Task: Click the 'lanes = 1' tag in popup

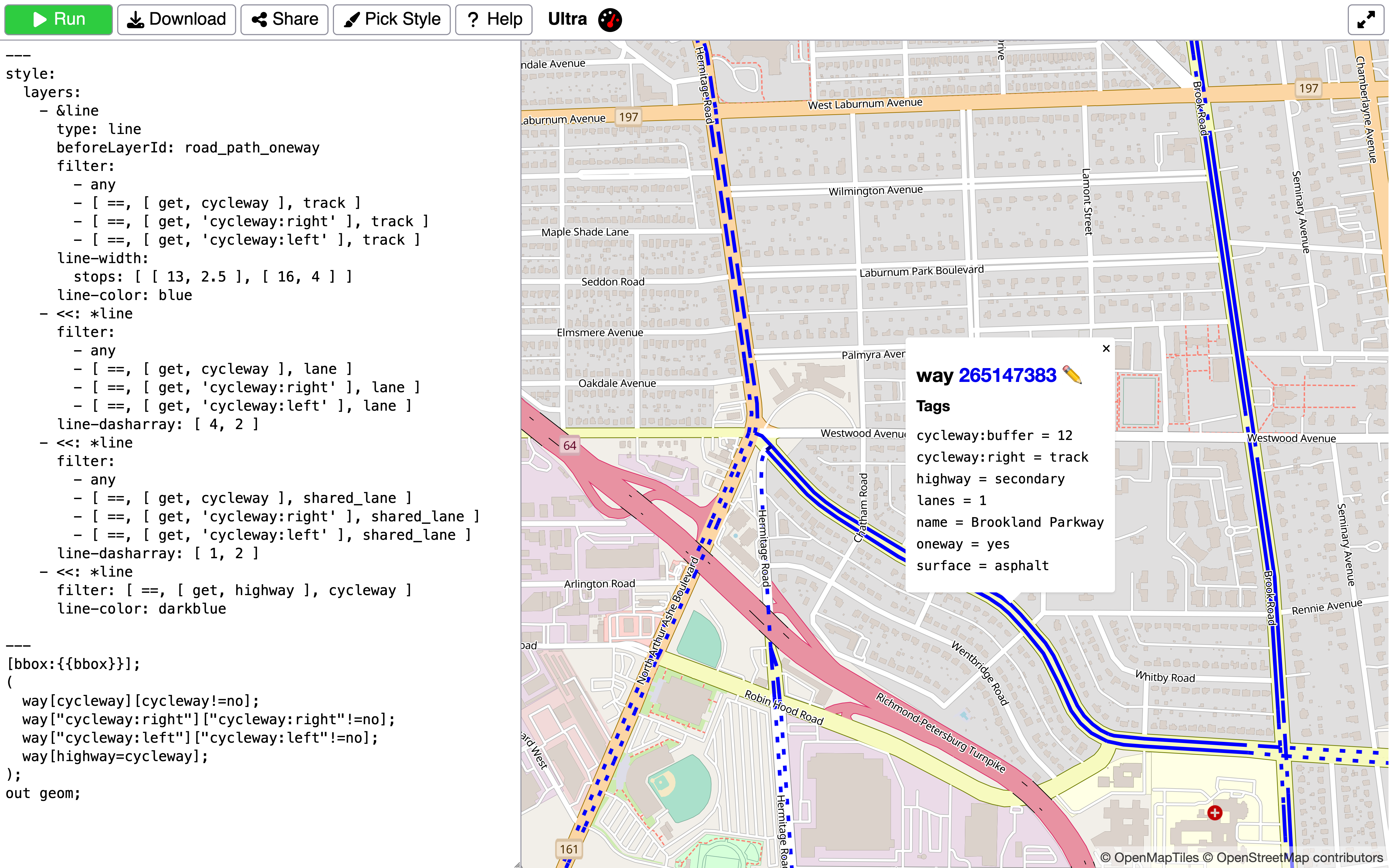Action: click(951, 501)
